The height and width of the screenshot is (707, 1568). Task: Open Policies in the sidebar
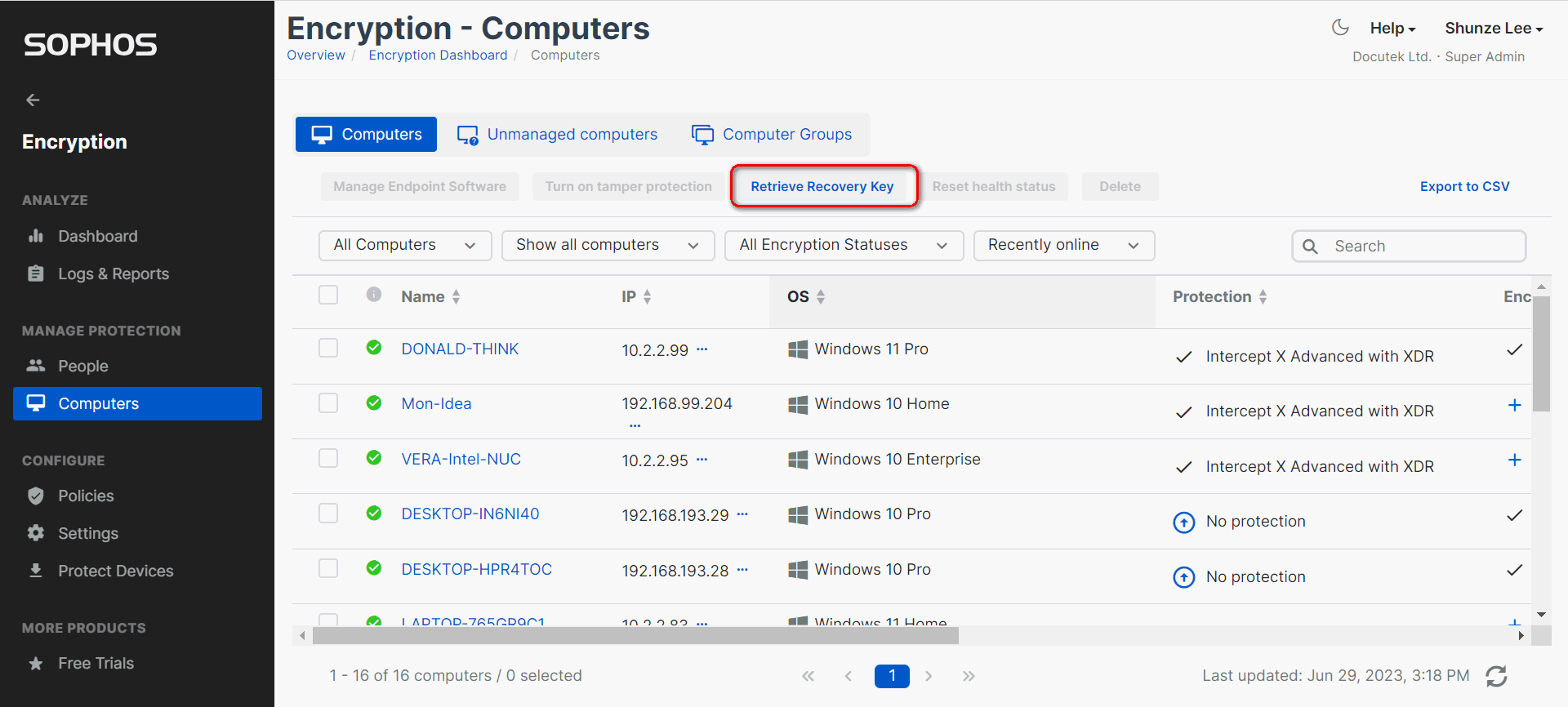86,496
